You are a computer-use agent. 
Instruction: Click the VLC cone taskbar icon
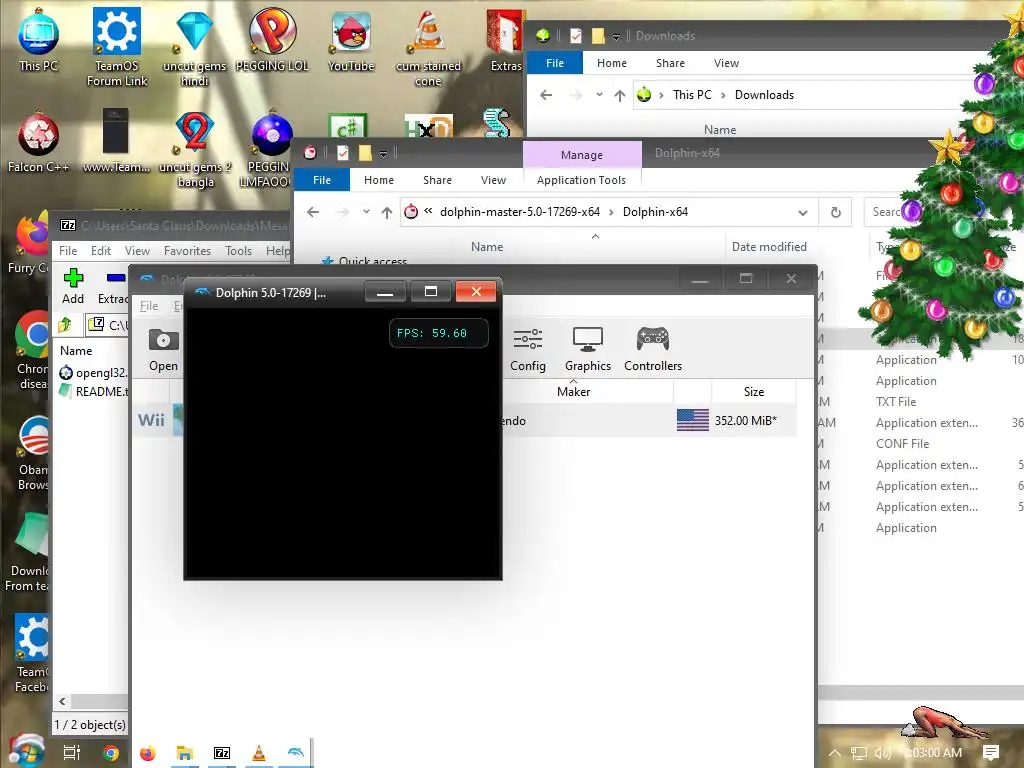point(259,753)
